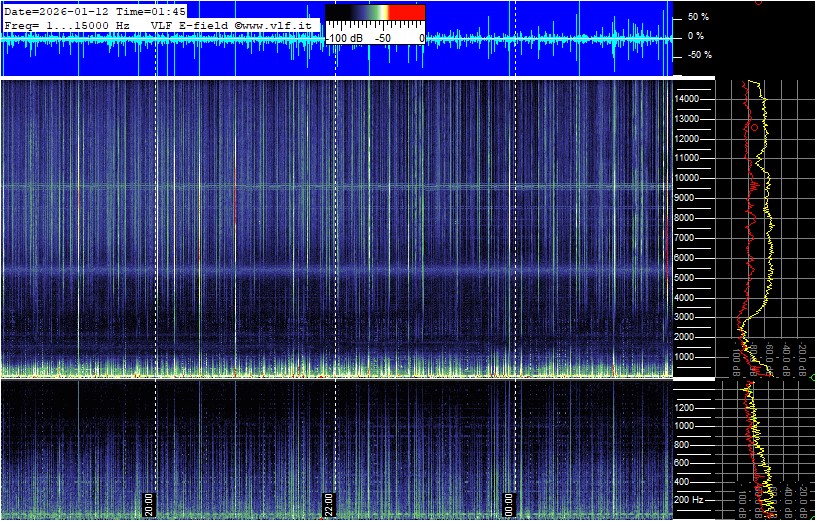Screen dimensions: 816x521
Task: Click the -50 label on the color legend
Action: [x=383, y=37]
